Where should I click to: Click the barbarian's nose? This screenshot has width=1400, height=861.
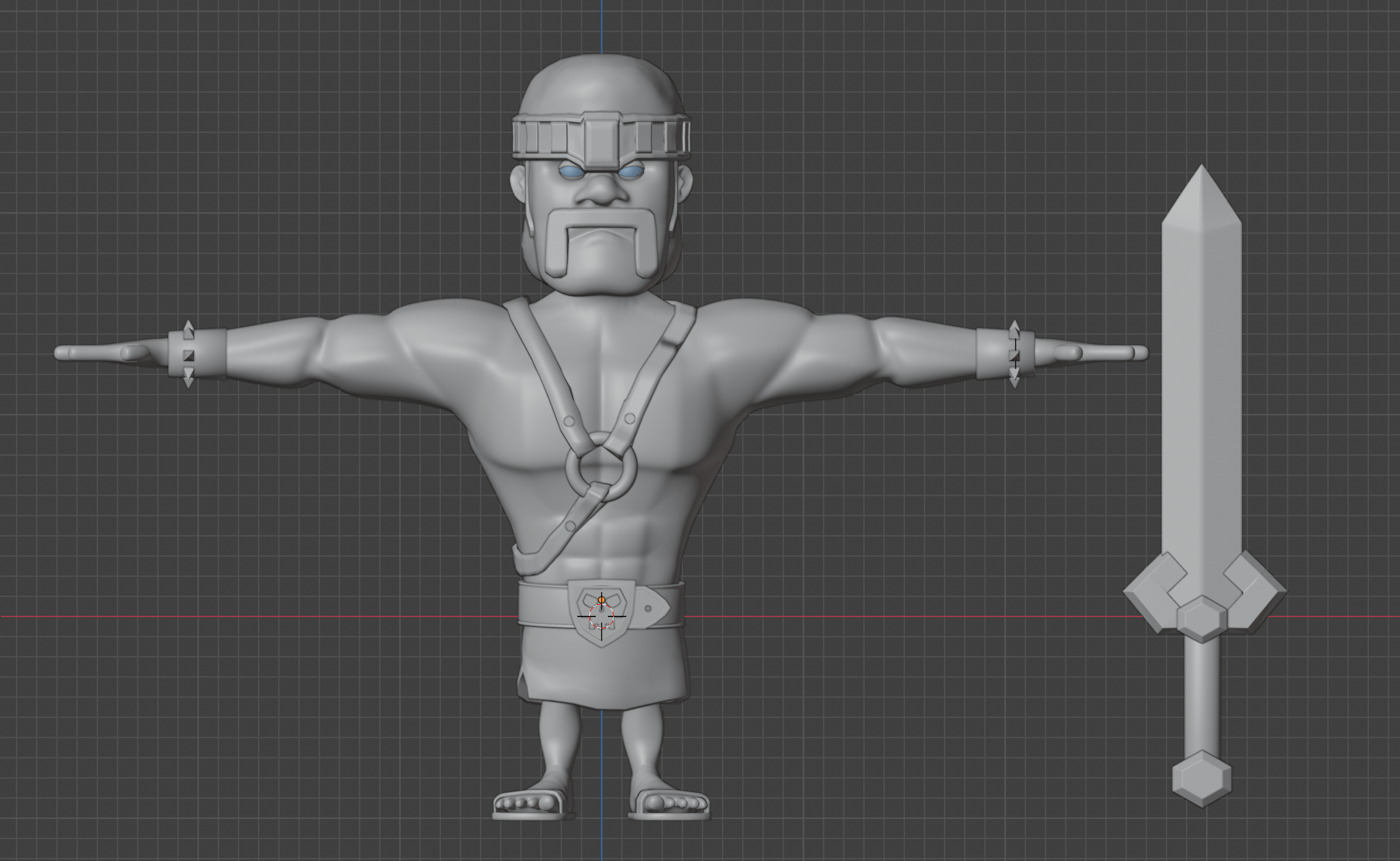coord(601,191)
